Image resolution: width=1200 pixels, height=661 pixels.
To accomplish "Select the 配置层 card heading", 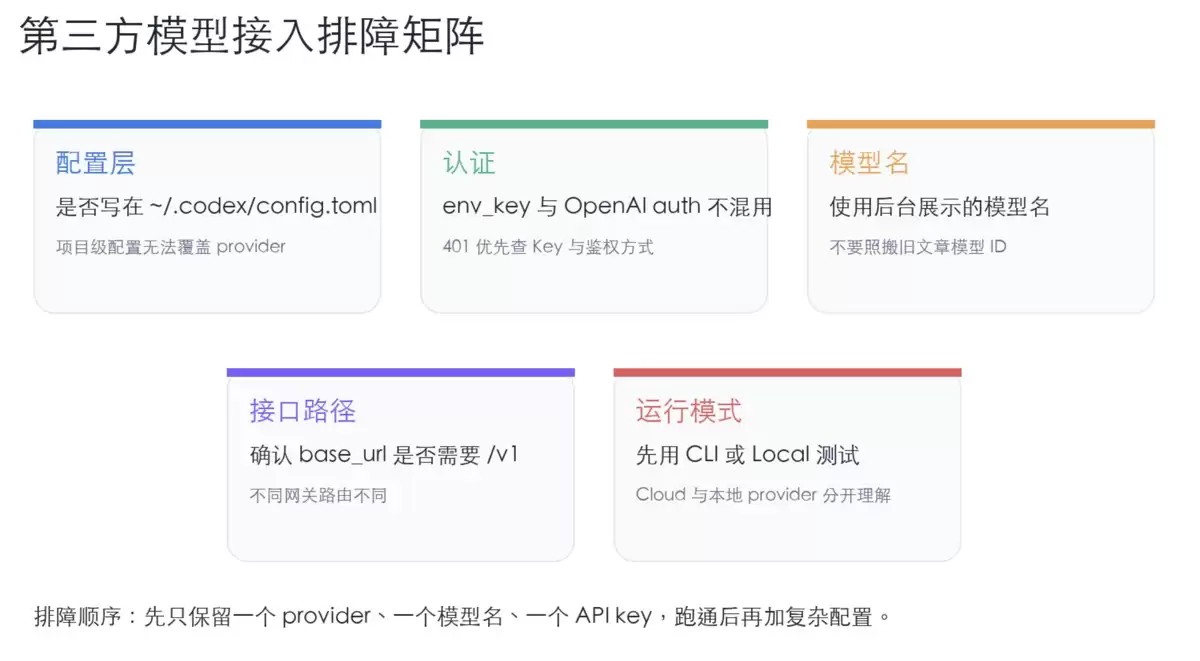I will [95, 163].
